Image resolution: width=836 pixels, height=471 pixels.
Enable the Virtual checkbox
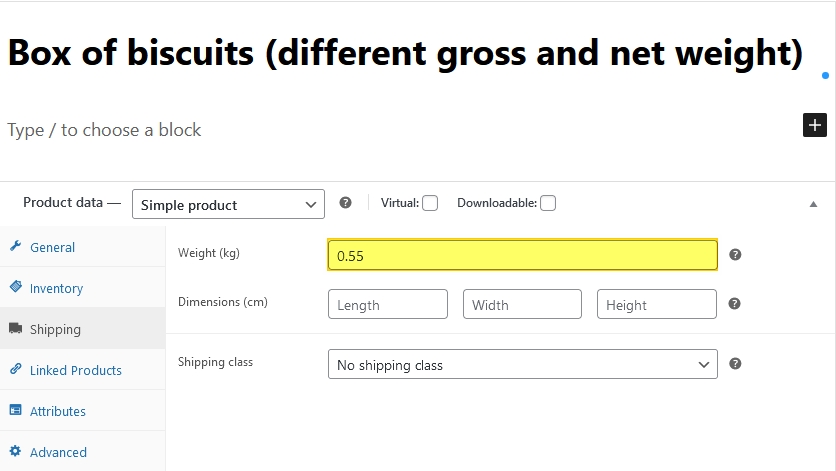430,203
